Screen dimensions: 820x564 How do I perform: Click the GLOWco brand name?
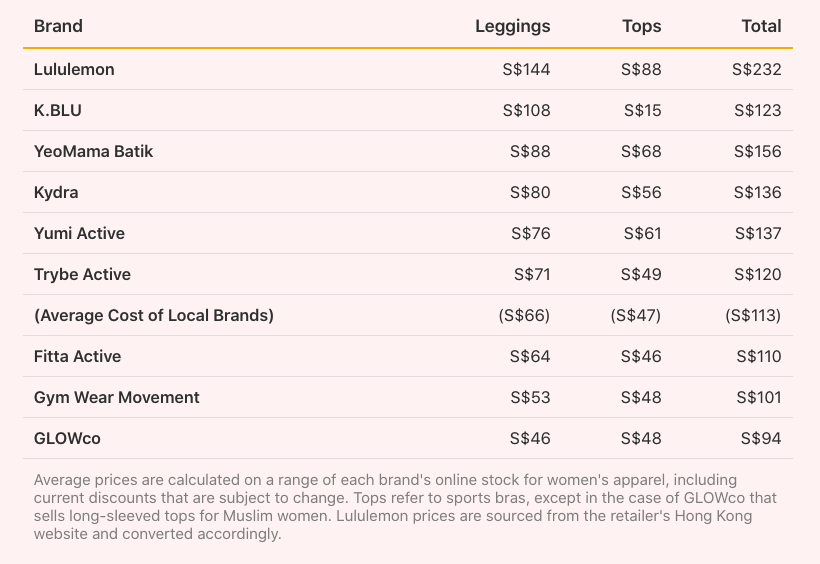coord(67,438)
